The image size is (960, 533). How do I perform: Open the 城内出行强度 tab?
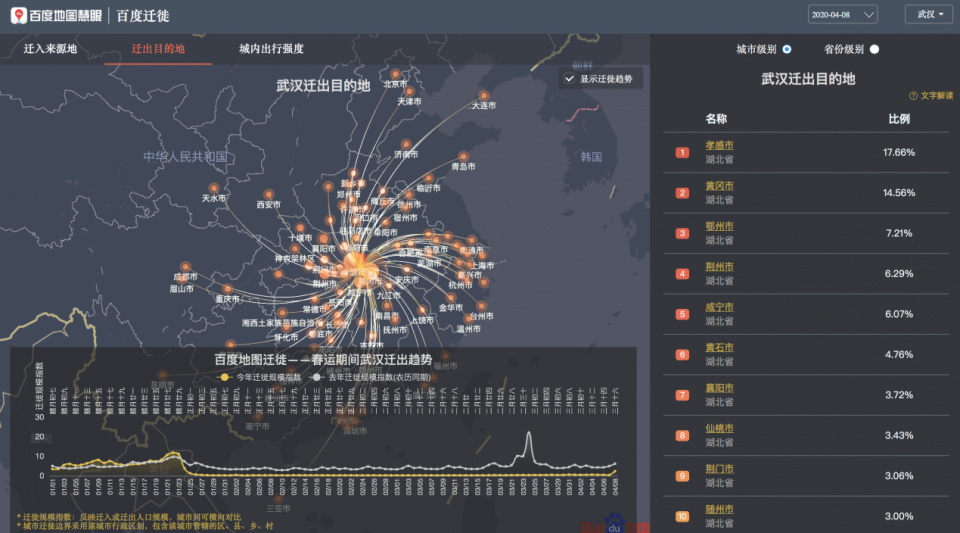point(271,49)
